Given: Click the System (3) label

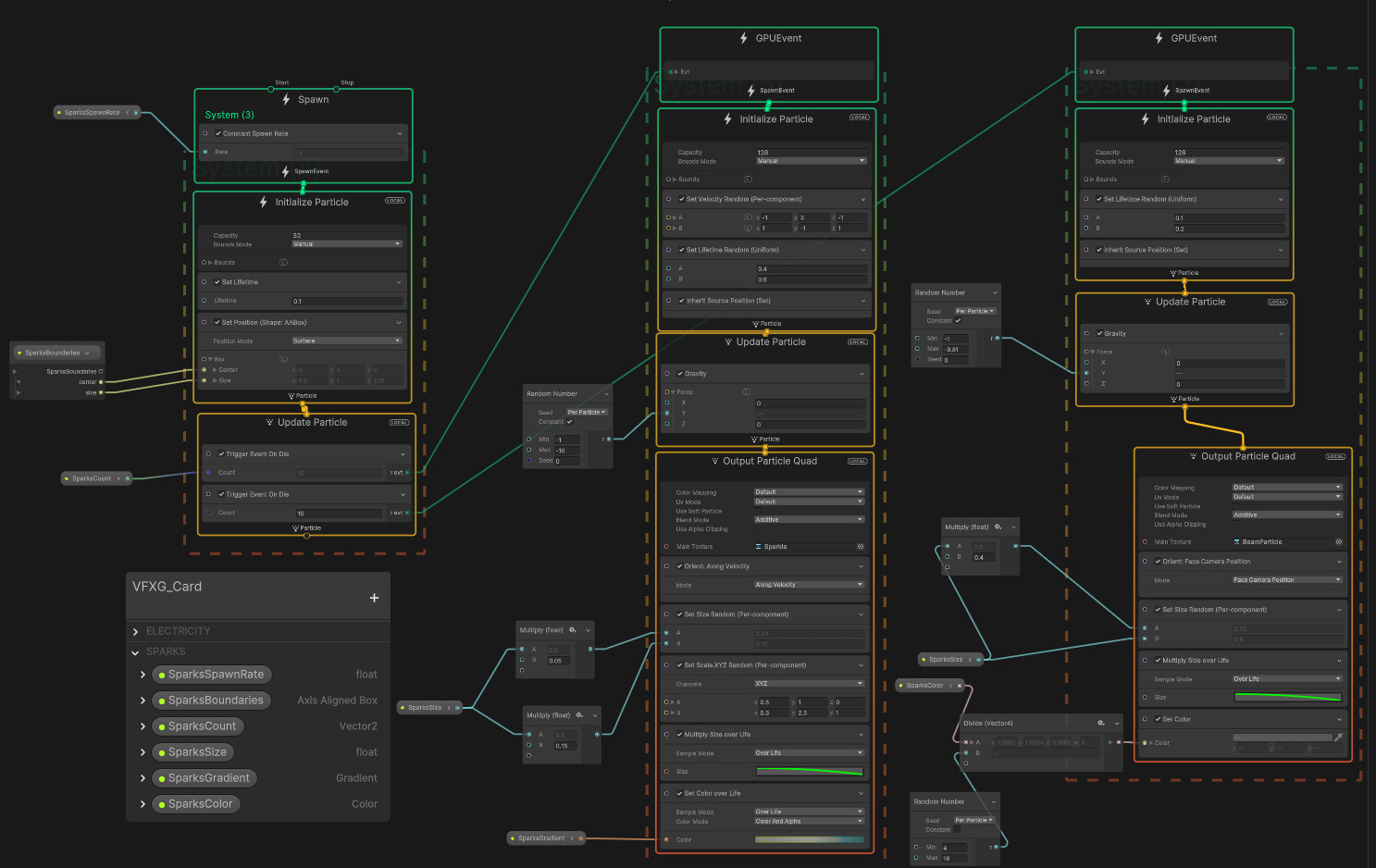Looking at the screenshot, I should point(229,115).
